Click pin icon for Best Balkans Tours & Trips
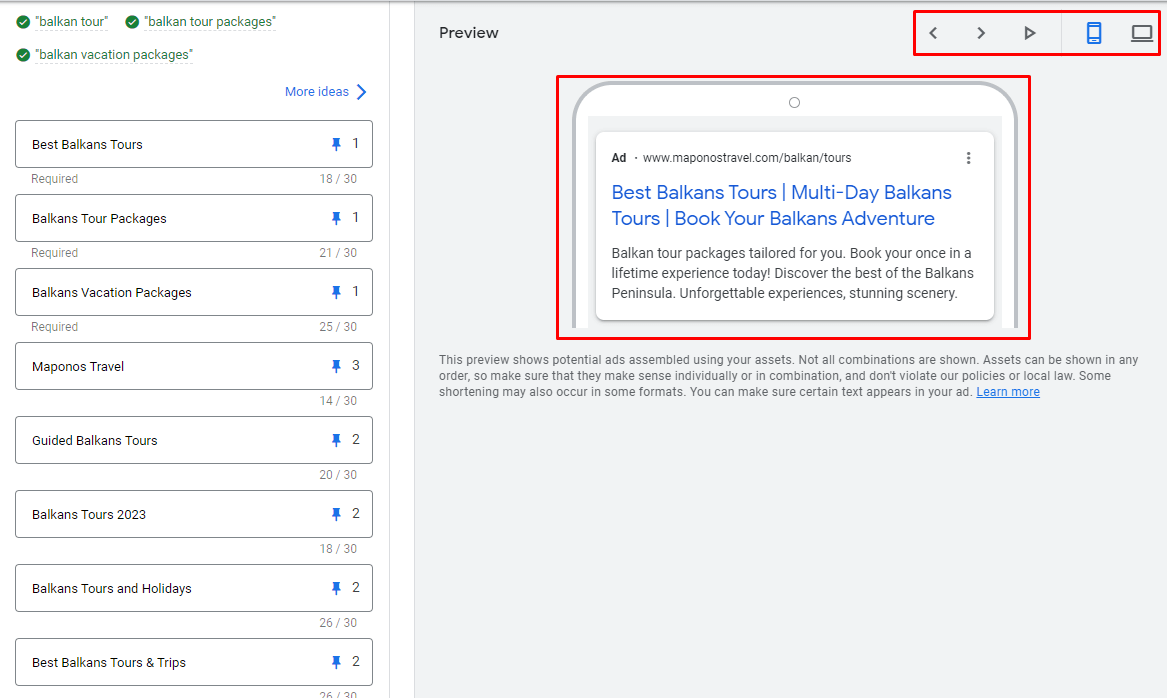Screen dimensions: 1167x698 pyautogui.click(x=336, y=662)
